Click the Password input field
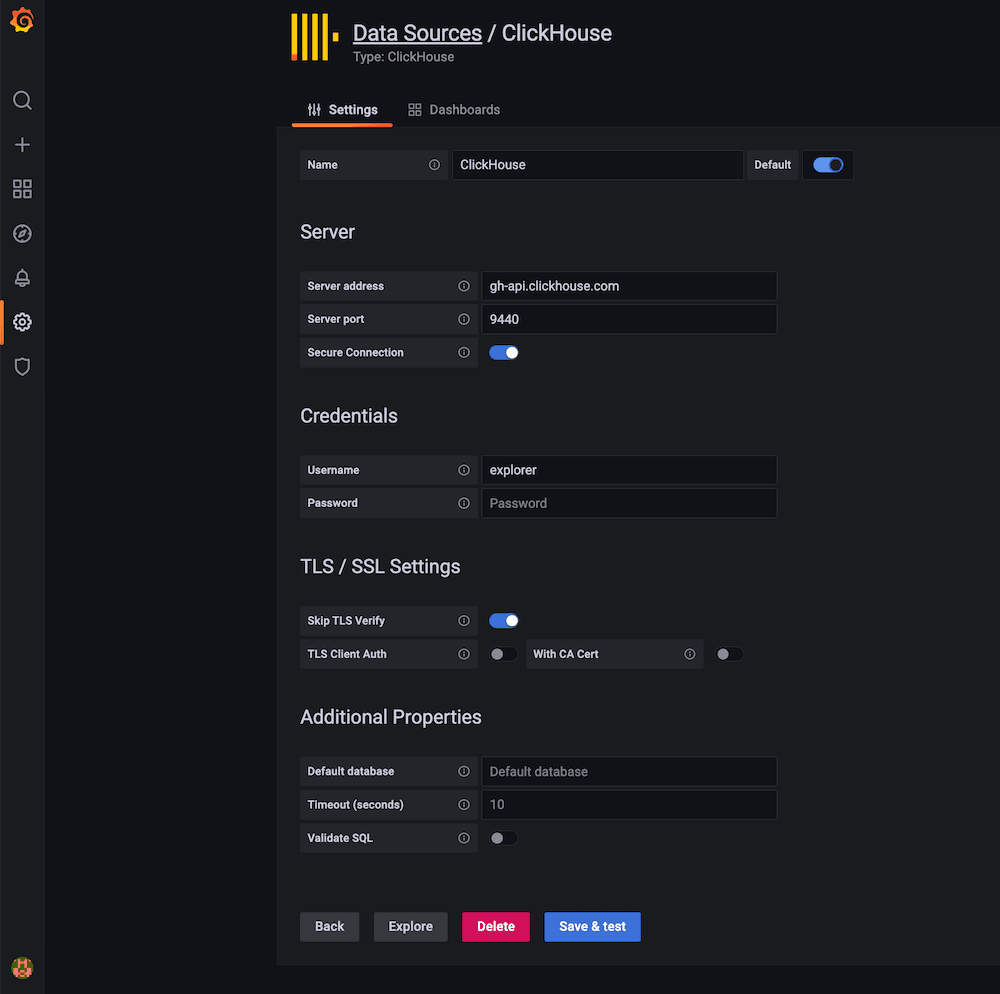The width and height of the screenshot is (1000, 994). (x=629, y=503)
